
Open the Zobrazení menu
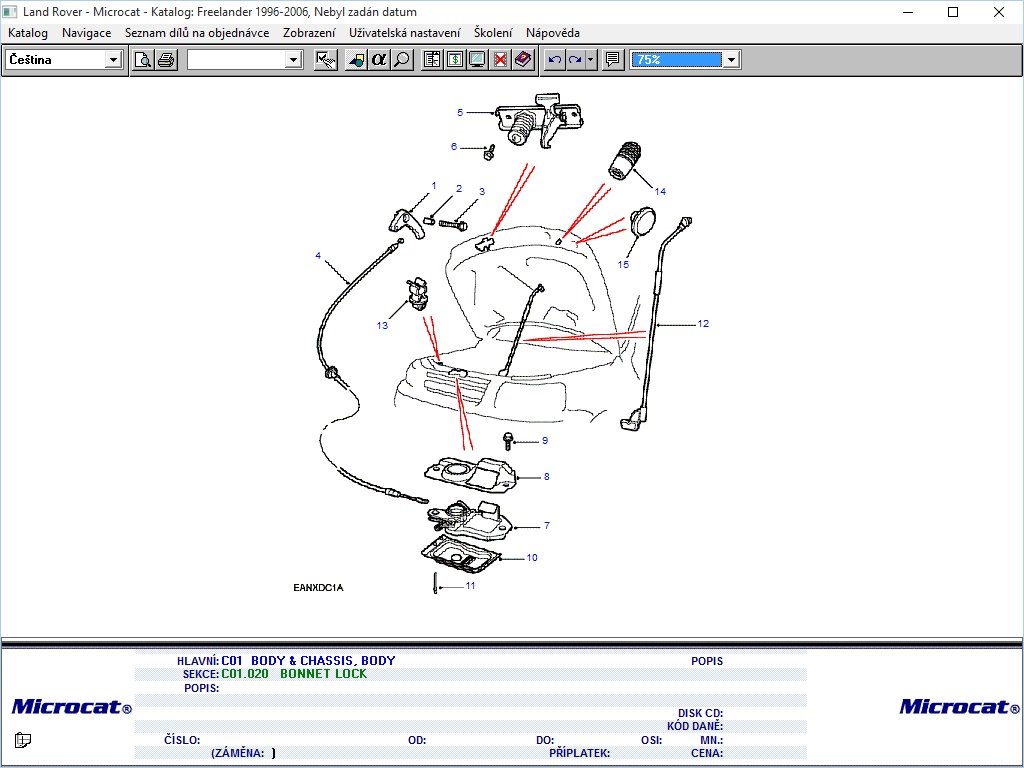click(x=309, y=33)
